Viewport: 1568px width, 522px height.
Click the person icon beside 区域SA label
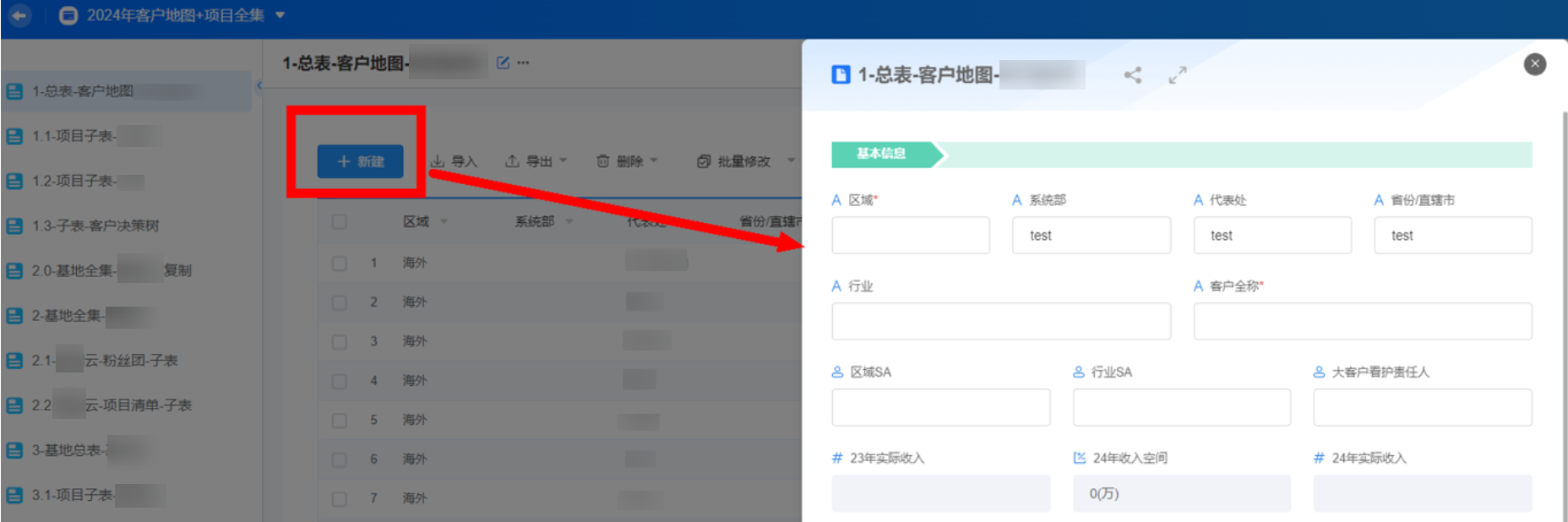coord(838,372)
